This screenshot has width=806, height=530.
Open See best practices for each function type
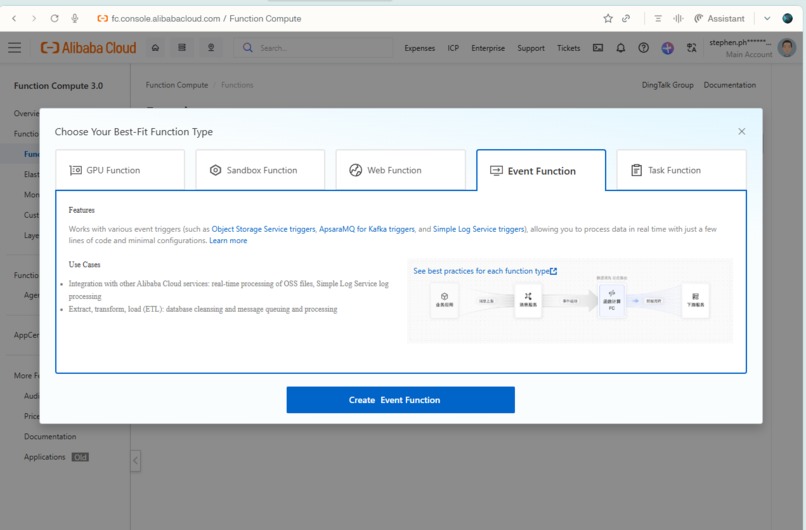pyautogui.click(x=485, y=271)
